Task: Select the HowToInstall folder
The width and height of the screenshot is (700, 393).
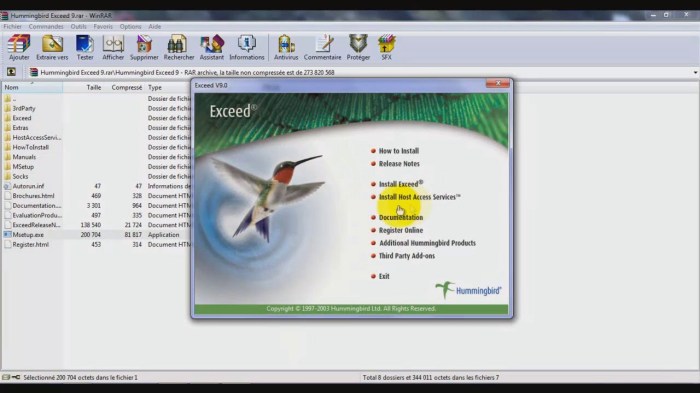Action: 30,147
